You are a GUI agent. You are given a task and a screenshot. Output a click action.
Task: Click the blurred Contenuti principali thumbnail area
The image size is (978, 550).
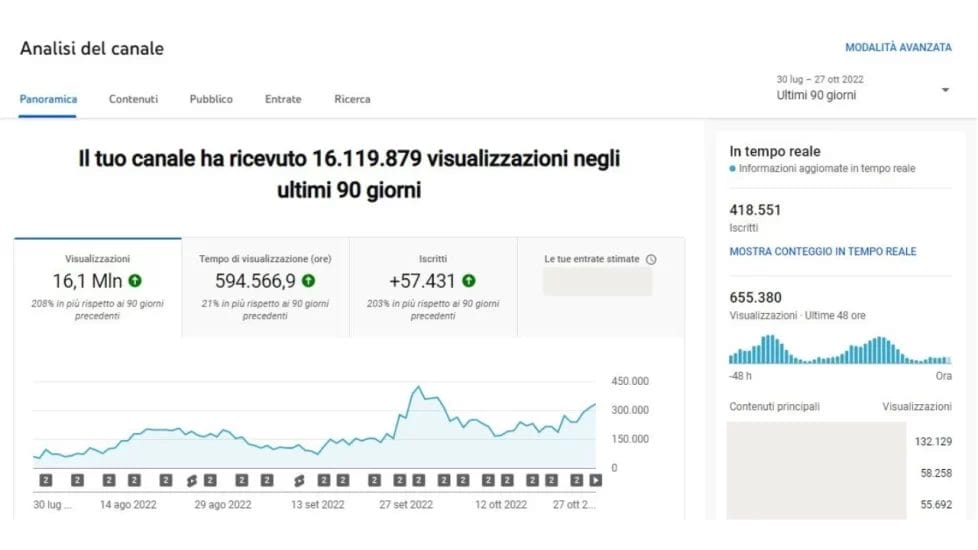click(816, 471)
